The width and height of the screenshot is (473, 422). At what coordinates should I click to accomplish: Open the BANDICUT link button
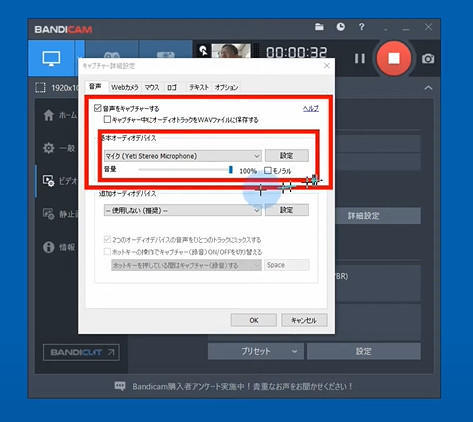tap(81, 352)
